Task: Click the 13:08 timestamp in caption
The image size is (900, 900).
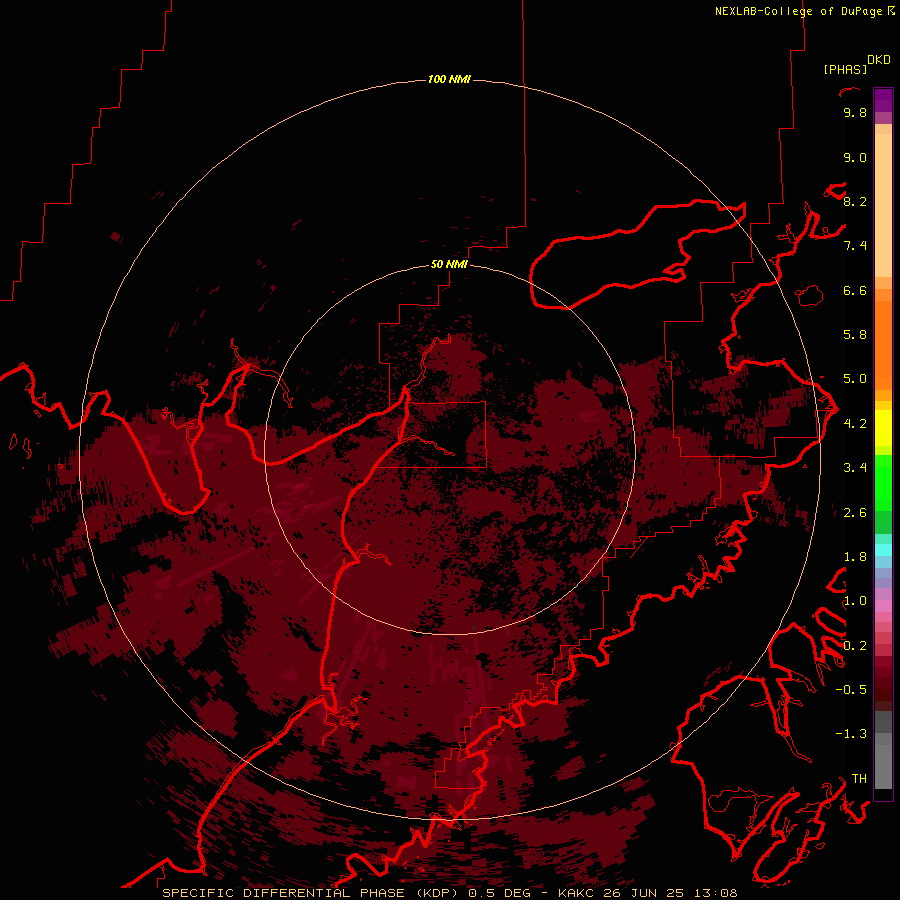Action: click(718, 893)
